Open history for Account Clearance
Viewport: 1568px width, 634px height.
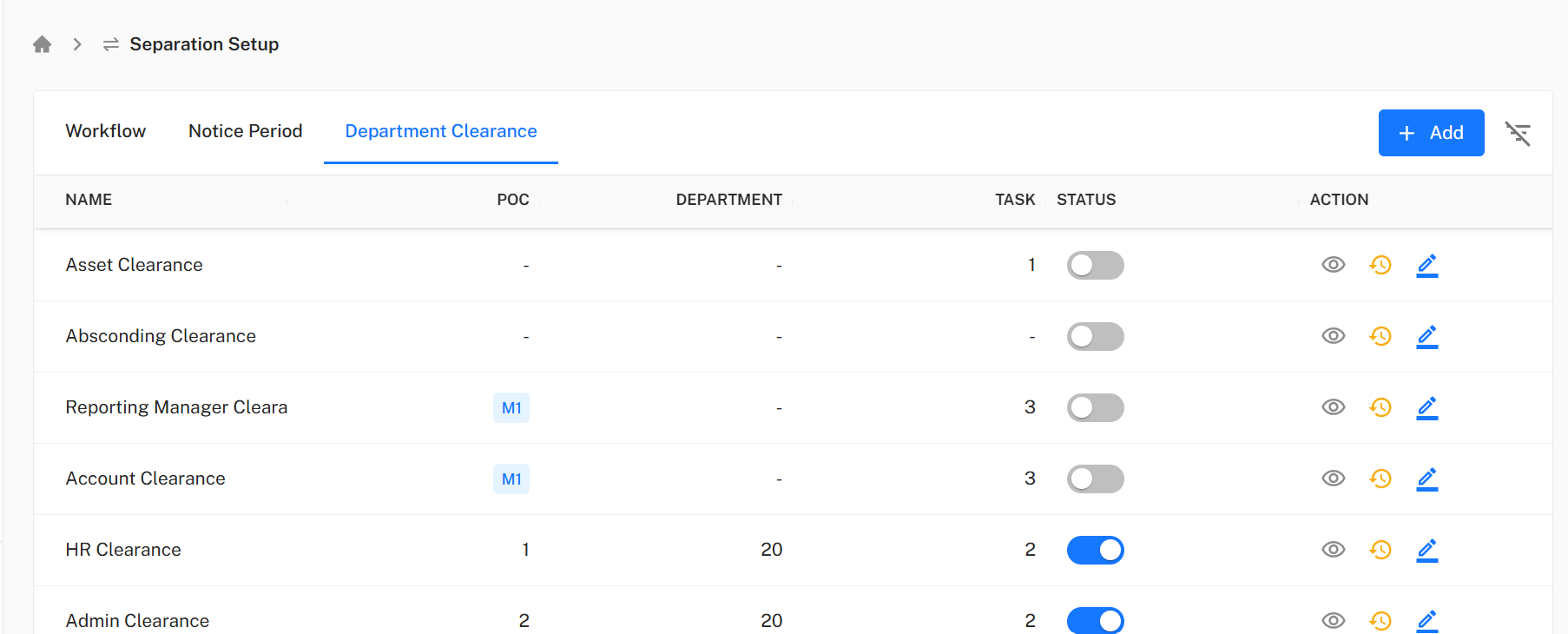1380,479
